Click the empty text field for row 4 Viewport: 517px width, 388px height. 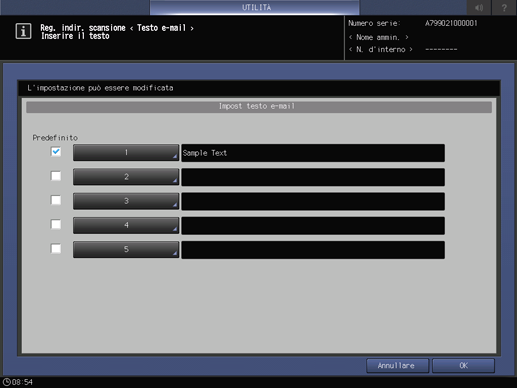pyautogui.click(x=313, y=226)
